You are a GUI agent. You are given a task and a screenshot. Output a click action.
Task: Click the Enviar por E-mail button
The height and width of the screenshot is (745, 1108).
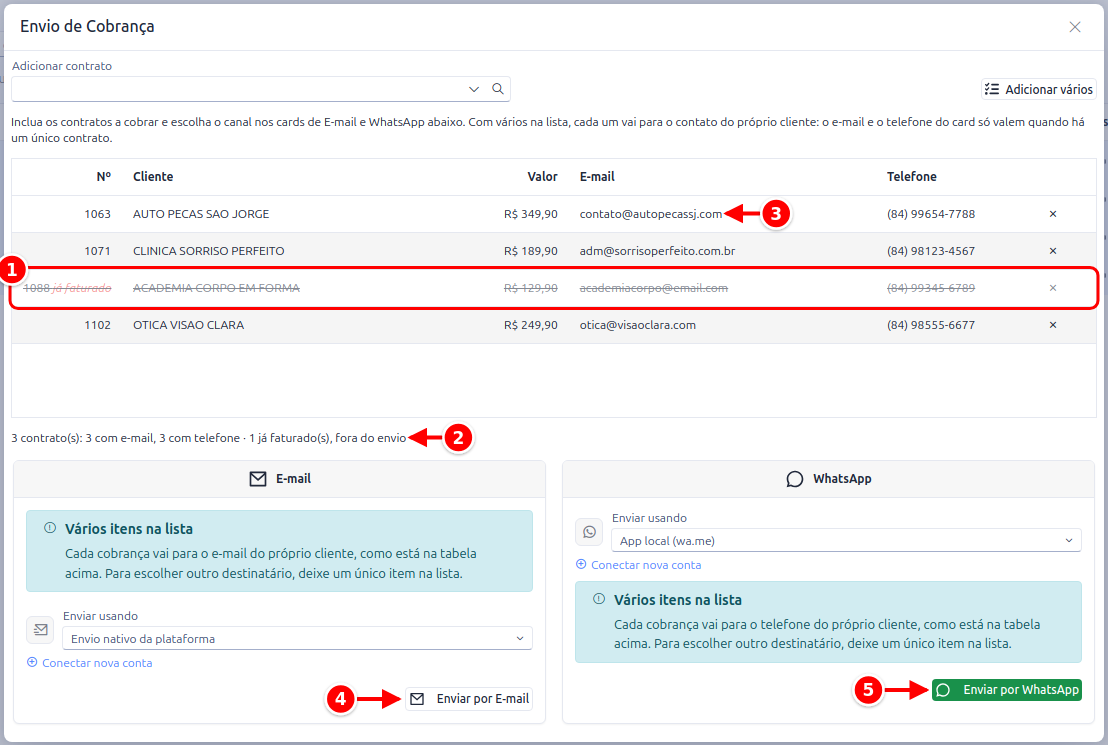click(x=468, y=698)
